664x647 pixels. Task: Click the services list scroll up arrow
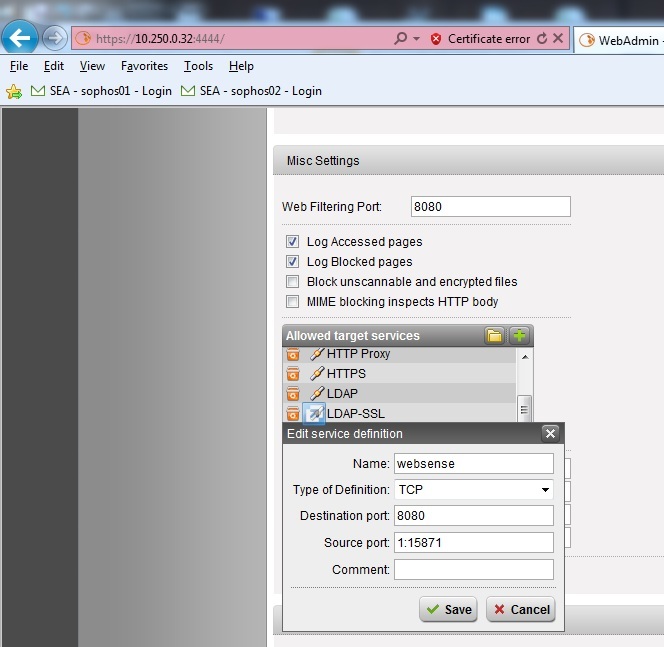click(x=525, y=357)
